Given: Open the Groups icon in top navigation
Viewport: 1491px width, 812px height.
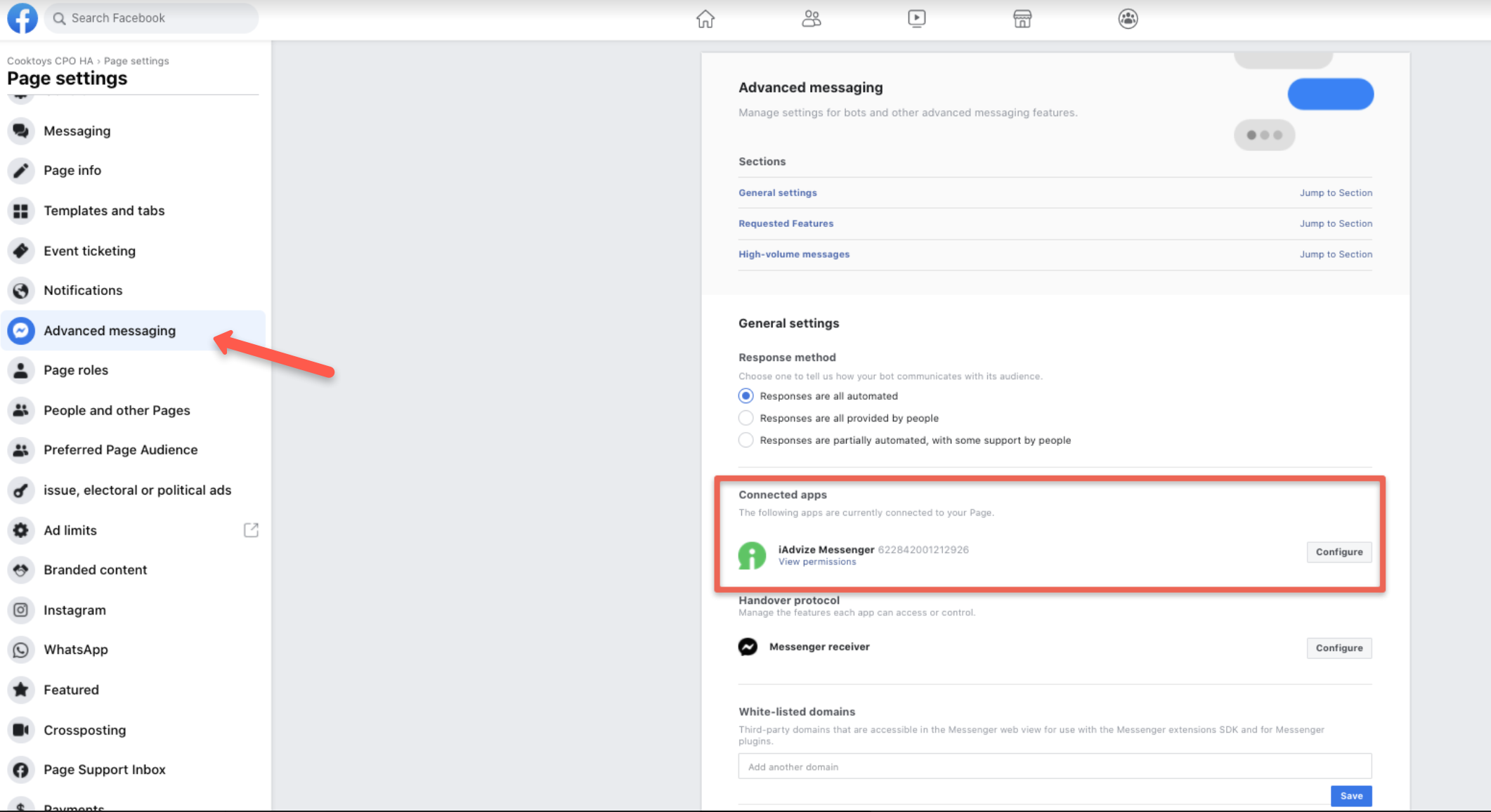Looking at the screenshot, I should 1128,19.
